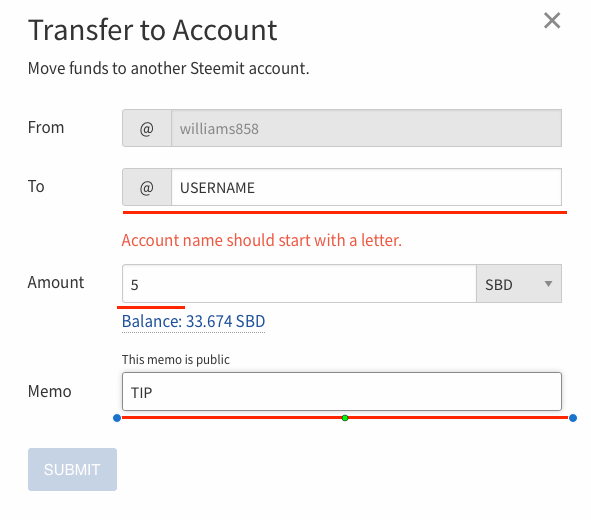The height and width of the screenshot is (520, 591).
Task: Select the red line under the To field
Action: (x=345, y=213)
